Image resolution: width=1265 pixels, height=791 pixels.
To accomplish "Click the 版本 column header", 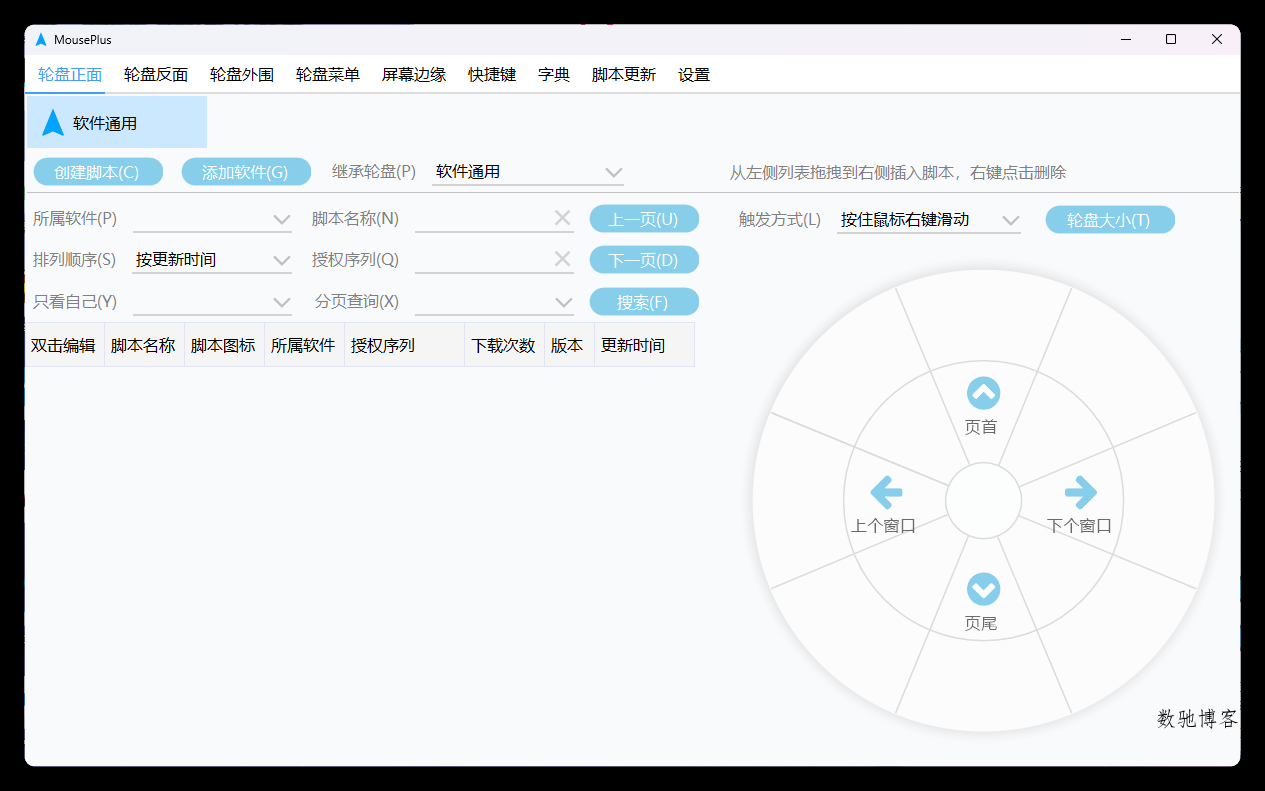I will (x=569, y=345).
